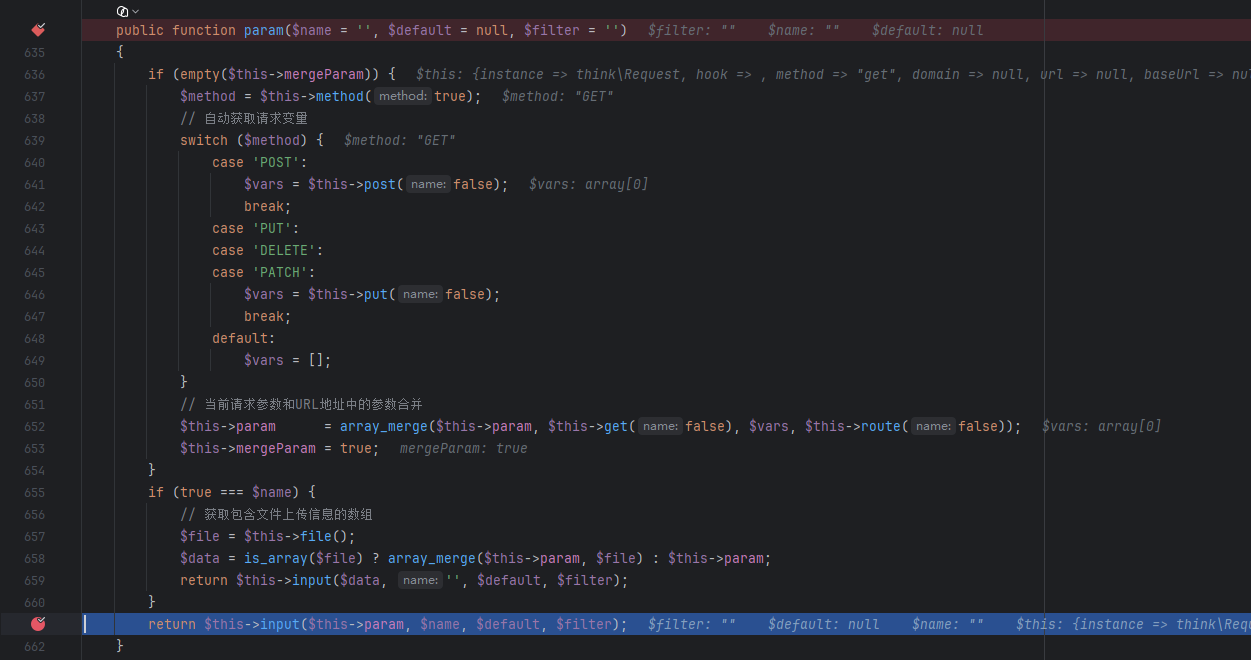The width and height of the screenshot is (1251, 660).
Task: Click the 'get' call on line 652
Action: pyautogui.click(x=616, y=426)
